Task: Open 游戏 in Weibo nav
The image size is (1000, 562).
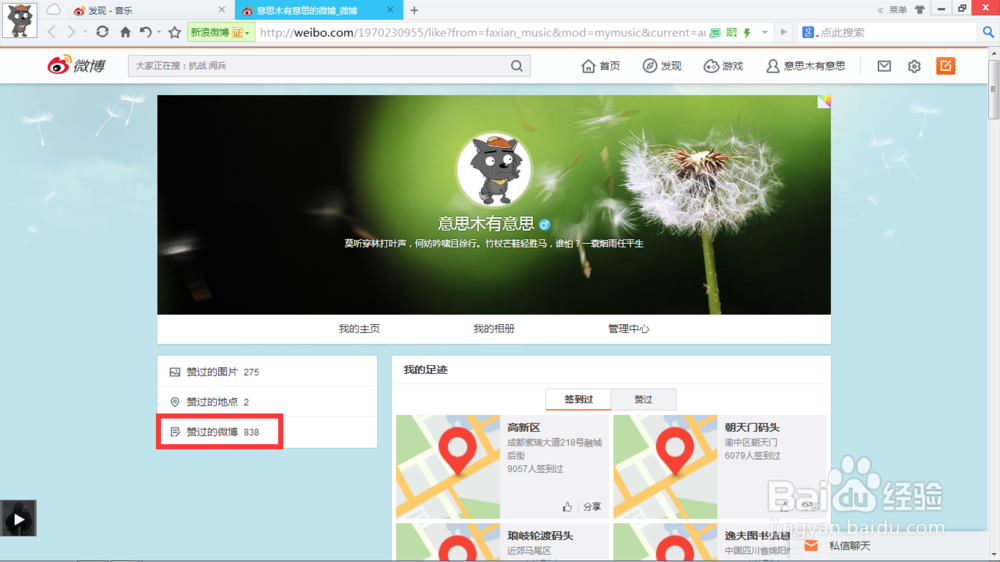Action: pyautogui.click(x=723, y=66)
